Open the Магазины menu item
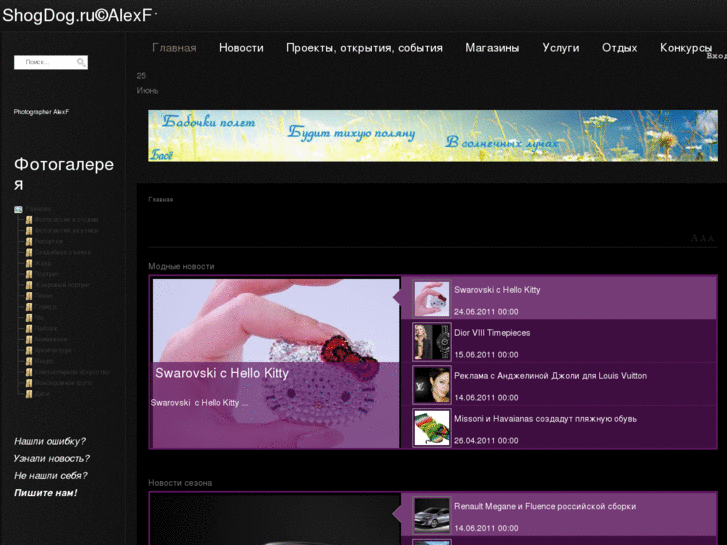 (492, 48)
